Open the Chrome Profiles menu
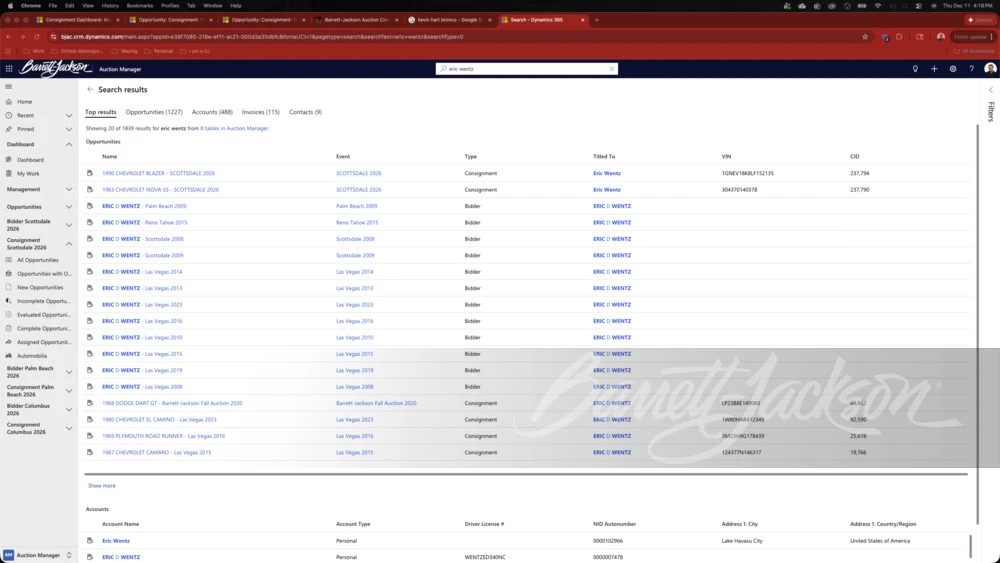 point(170,5)
